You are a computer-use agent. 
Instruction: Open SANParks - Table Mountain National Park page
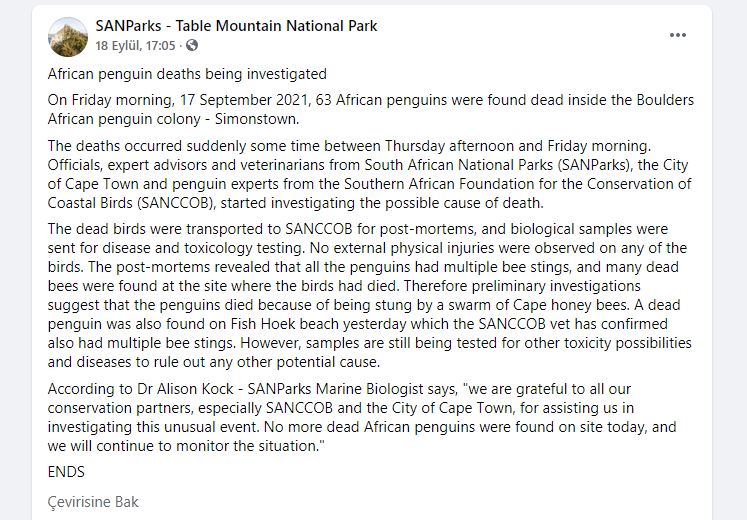click(236, 26)
